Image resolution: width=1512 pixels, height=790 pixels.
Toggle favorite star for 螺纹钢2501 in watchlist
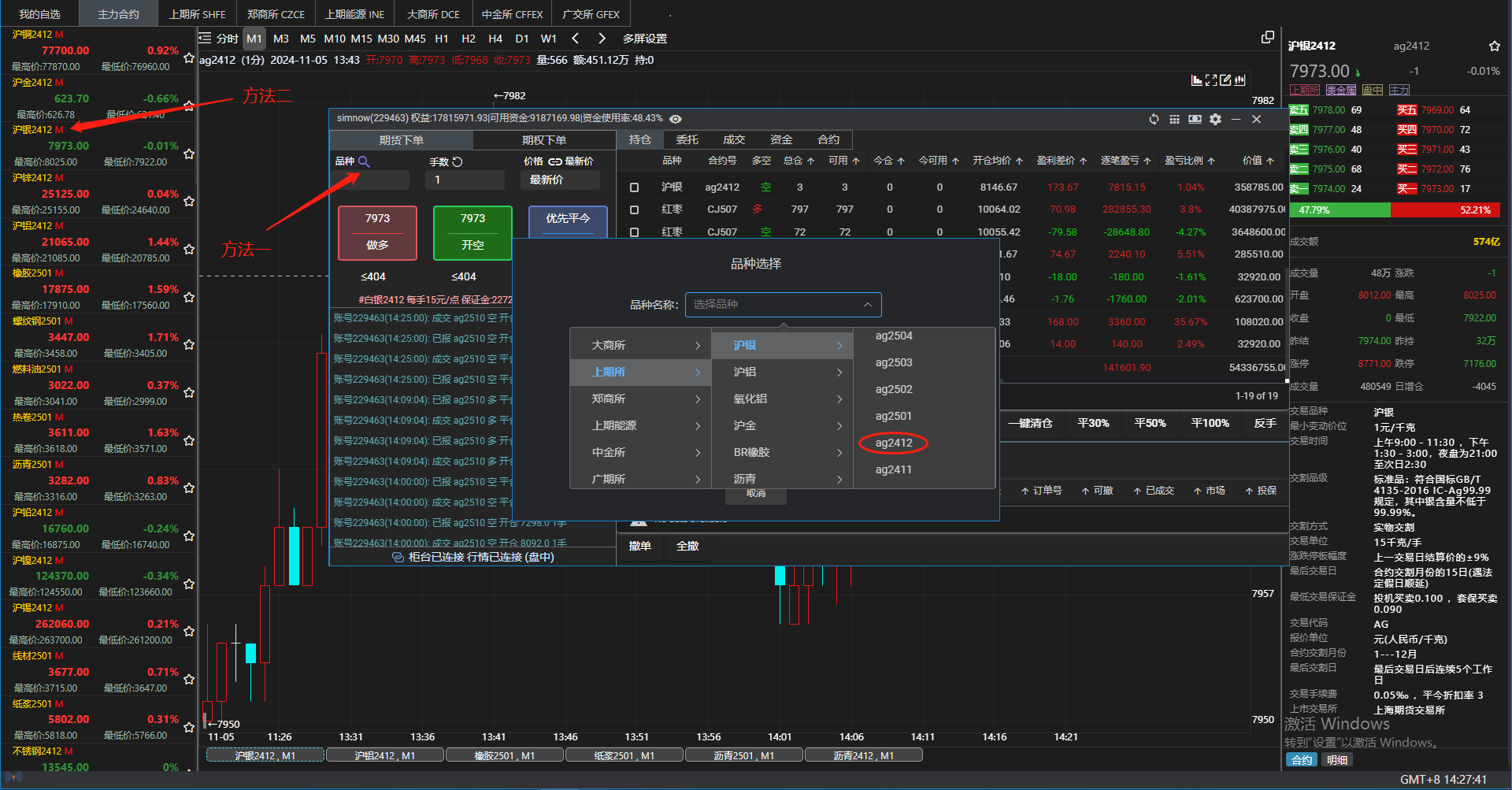(189, 344)
